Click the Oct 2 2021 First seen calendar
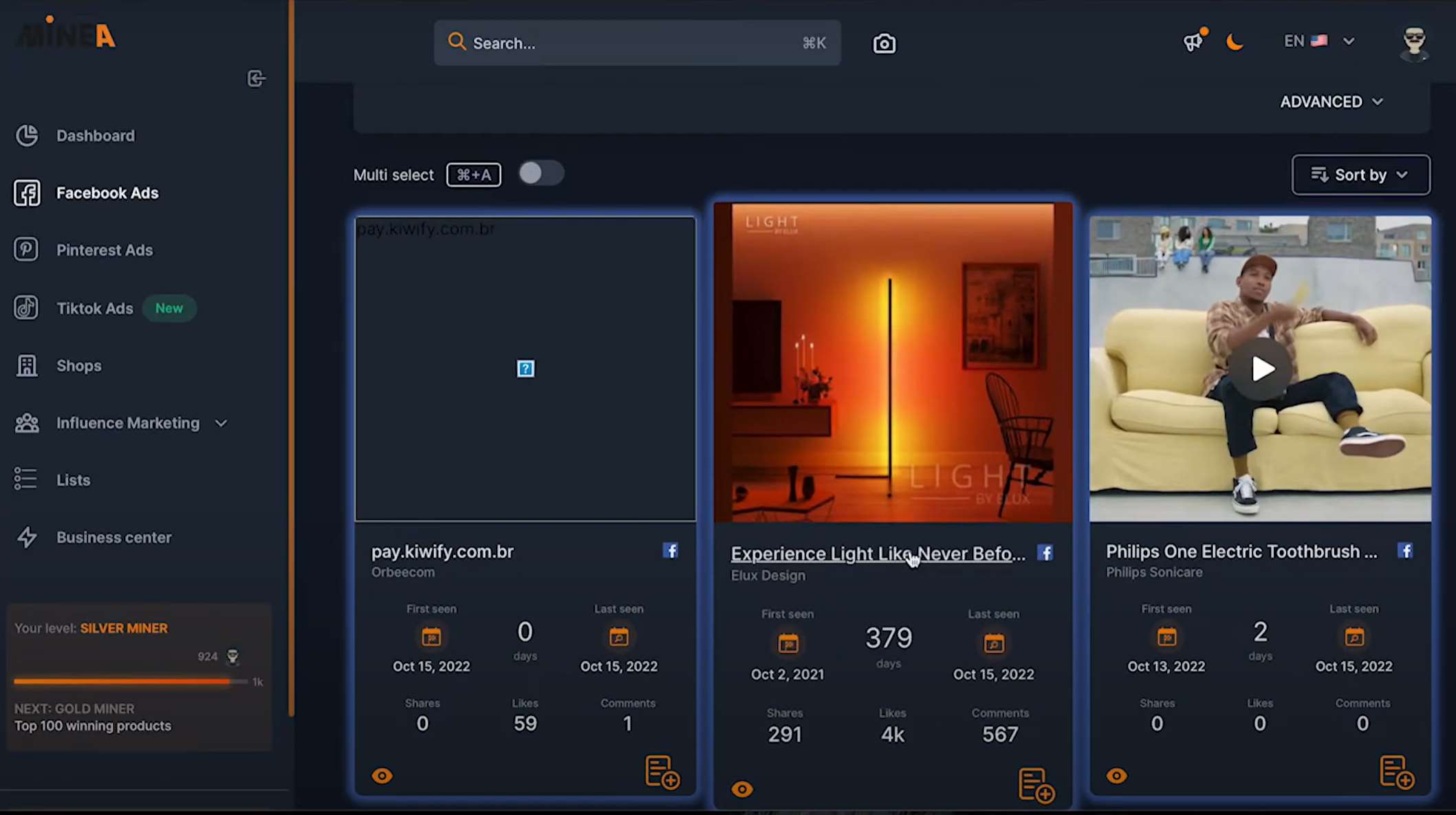Viewport: 1456px width, 815px height. pyautogui.click(x=787, y=643)
